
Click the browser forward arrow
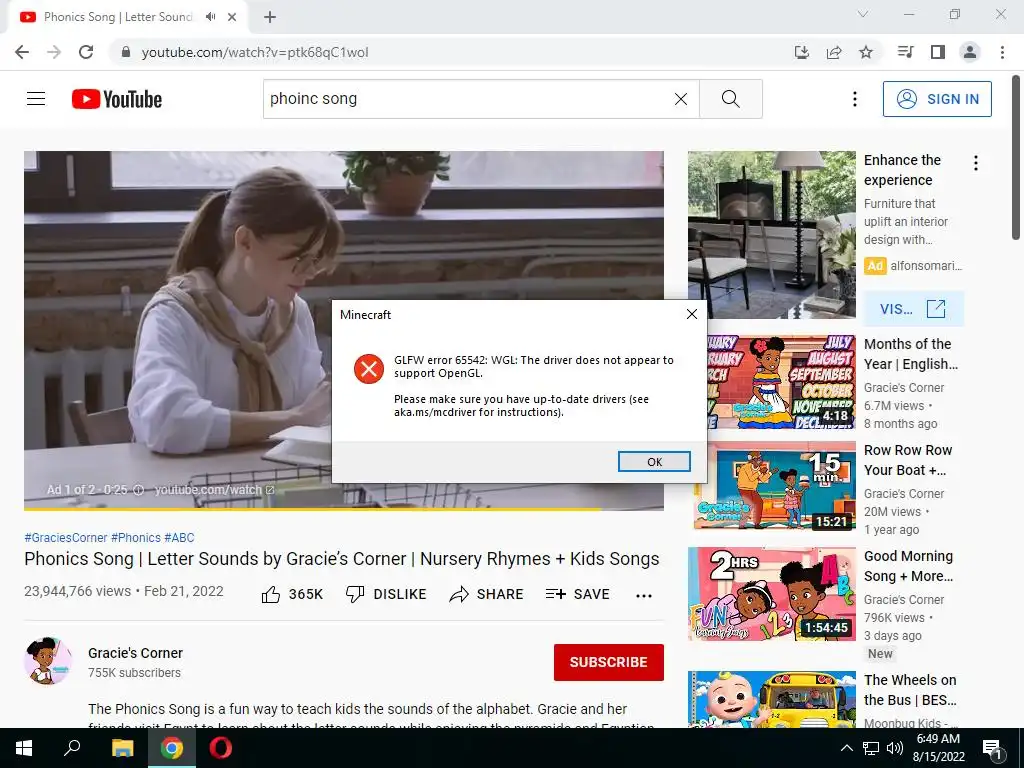54,52
